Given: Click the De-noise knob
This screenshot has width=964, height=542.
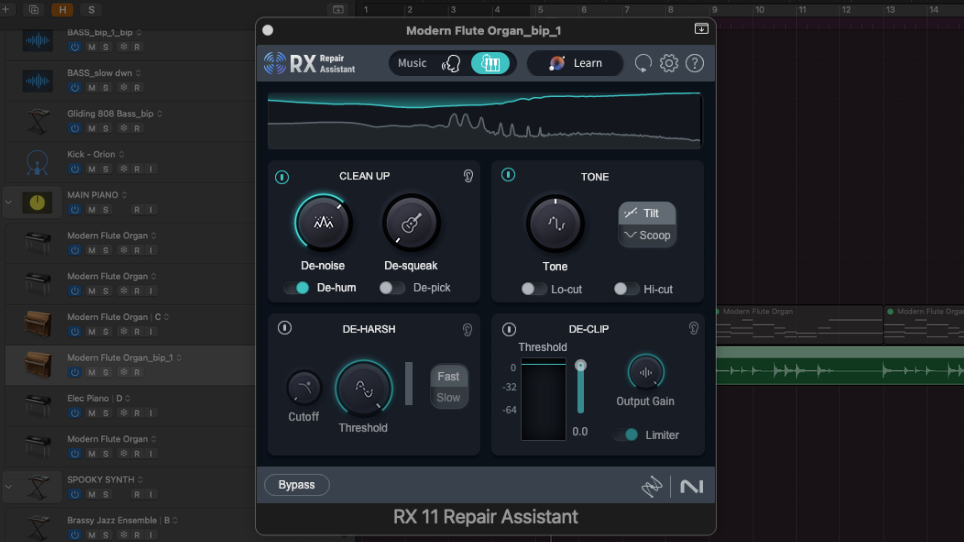Looking at the screenshot, I should point(323,222).
